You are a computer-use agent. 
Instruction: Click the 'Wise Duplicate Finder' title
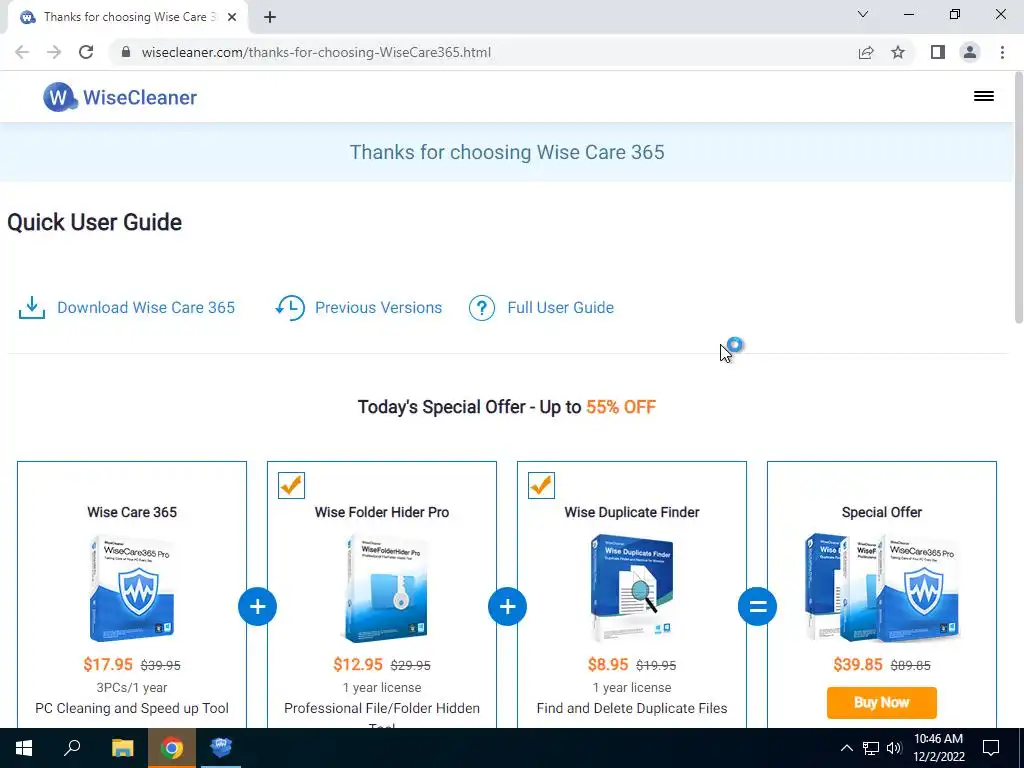point(632,512)
